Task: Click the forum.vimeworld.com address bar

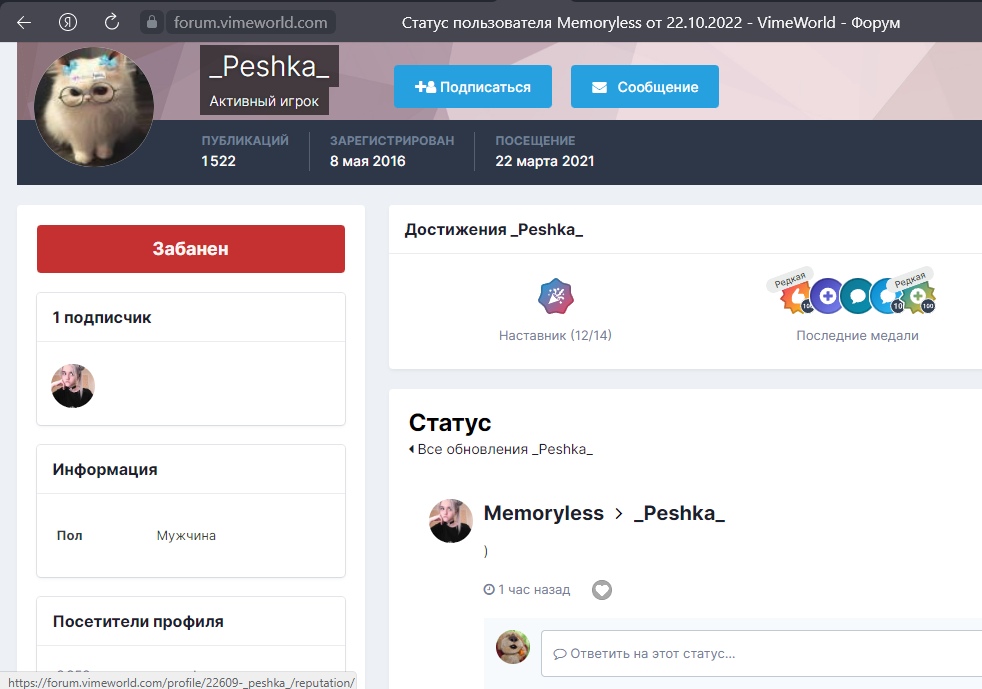Action: [249, 22]
